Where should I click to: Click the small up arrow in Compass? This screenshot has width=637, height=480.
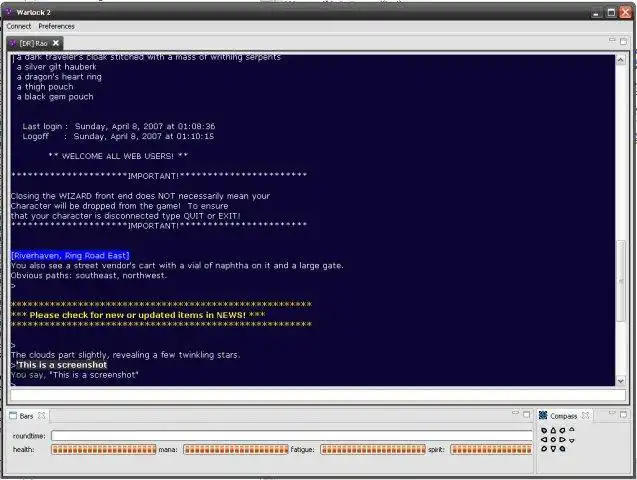[x=572, y=429]
